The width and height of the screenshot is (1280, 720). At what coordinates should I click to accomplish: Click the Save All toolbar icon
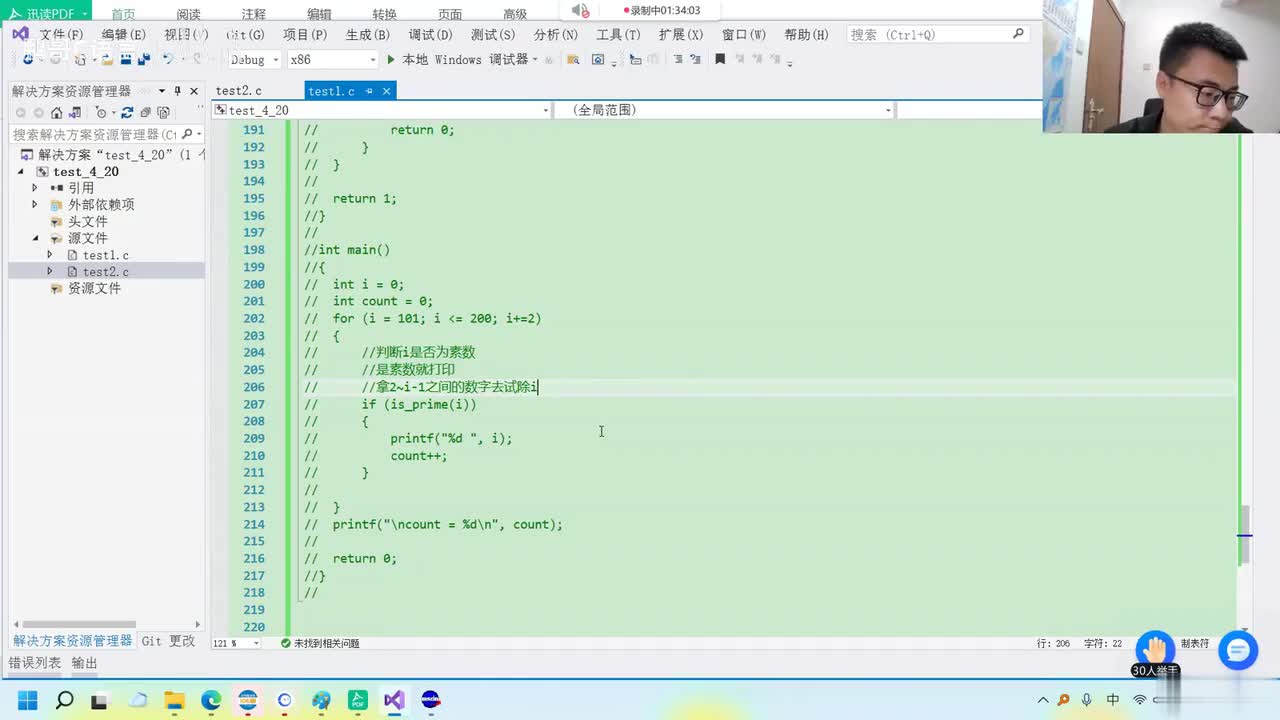(x=144, y=60)
